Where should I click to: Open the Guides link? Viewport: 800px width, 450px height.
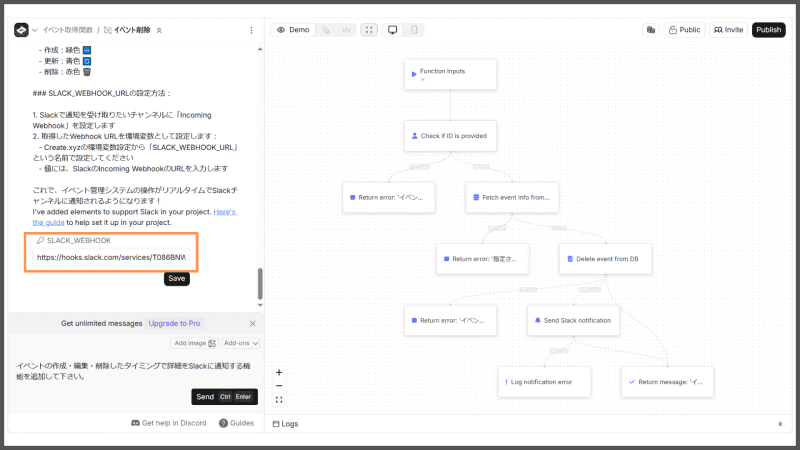[236, 423]
